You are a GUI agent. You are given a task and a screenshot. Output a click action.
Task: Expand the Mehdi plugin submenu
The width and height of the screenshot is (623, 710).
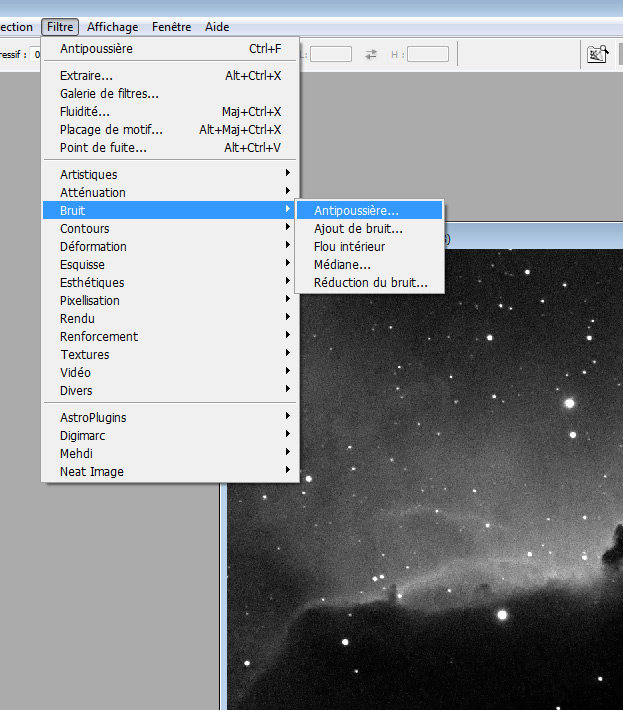coord(170,454)
